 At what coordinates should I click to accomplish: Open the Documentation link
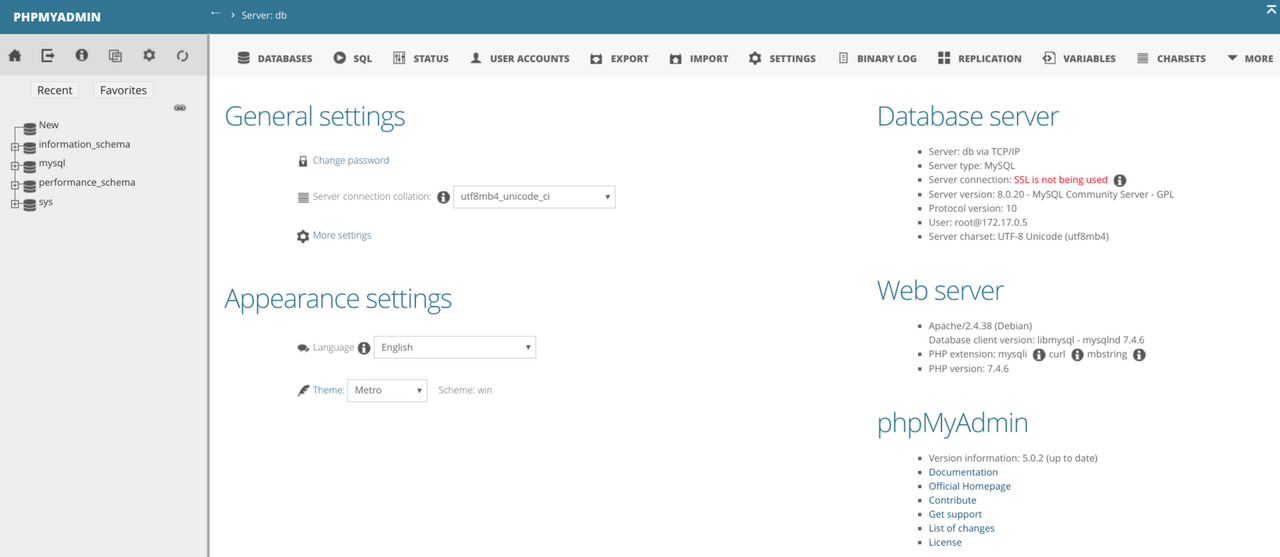(x=963, y=472)
